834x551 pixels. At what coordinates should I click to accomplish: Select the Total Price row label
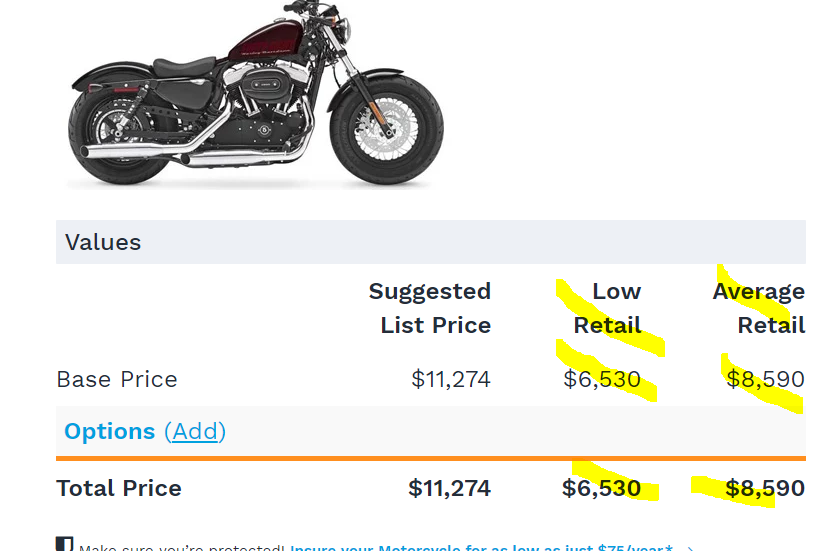[x=119, y=488]
